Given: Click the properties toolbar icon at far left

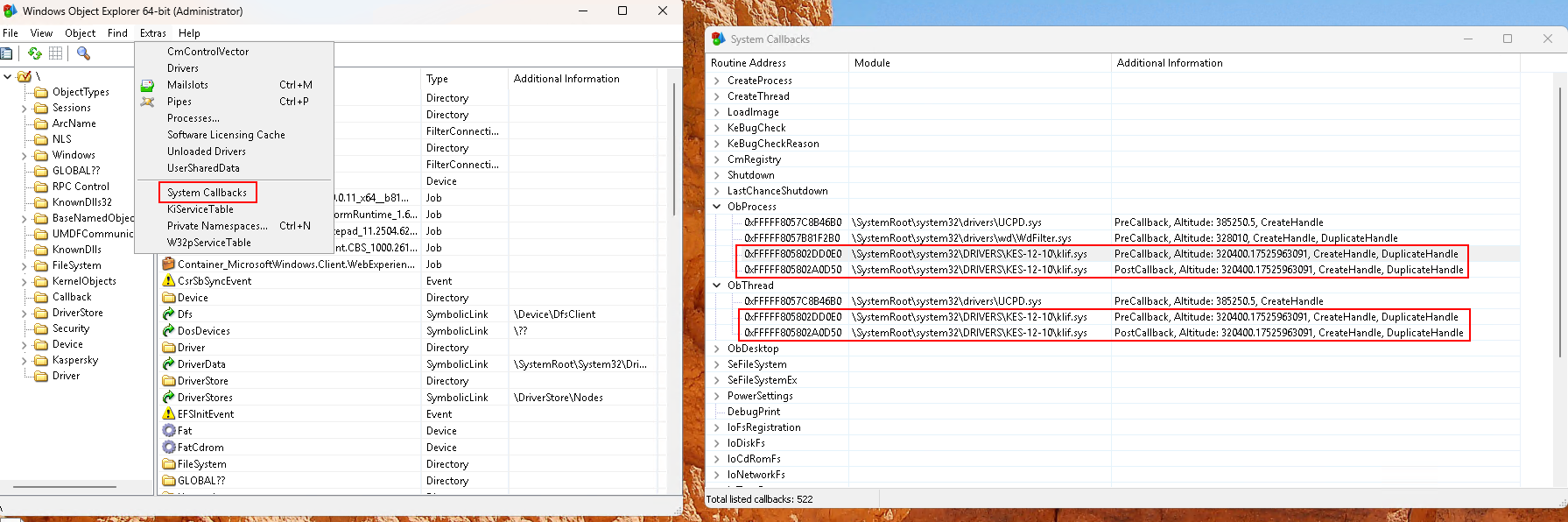Looking at the screenshot, I should 6,53.
